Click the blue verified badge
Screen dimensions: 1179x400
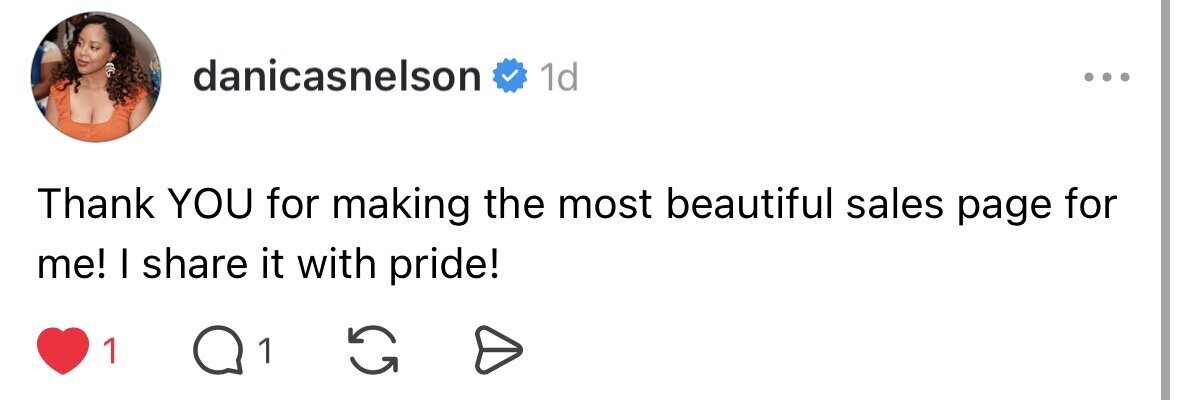pos(512,77)
